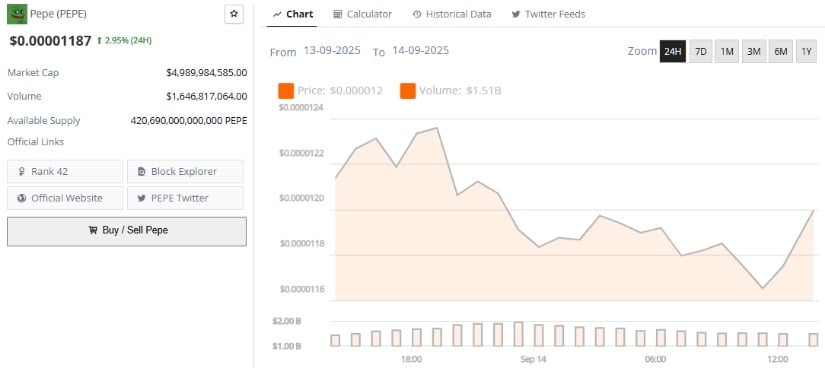Click the volume value $1,646,817,064.00
This screenshot has height=368, width=825.
(207, 96)
